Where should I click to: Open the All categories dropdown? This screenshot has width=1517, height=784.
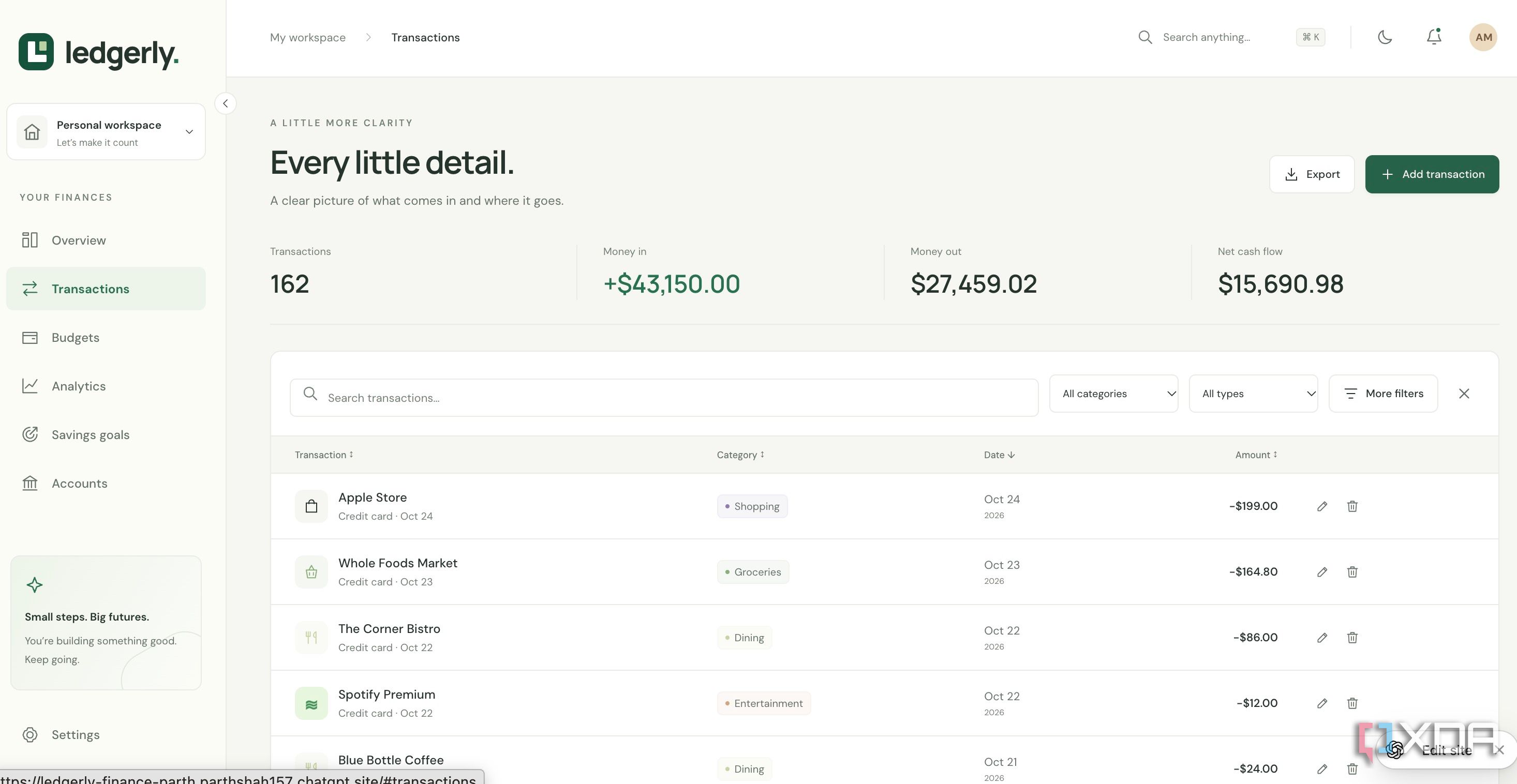(1113, 393)
